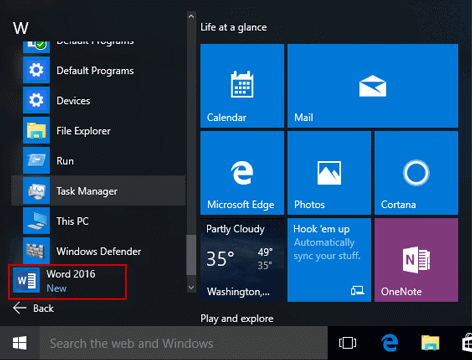Click the Run dialog icon
This screenshot has height=360, width=472.
coord(36,161)
